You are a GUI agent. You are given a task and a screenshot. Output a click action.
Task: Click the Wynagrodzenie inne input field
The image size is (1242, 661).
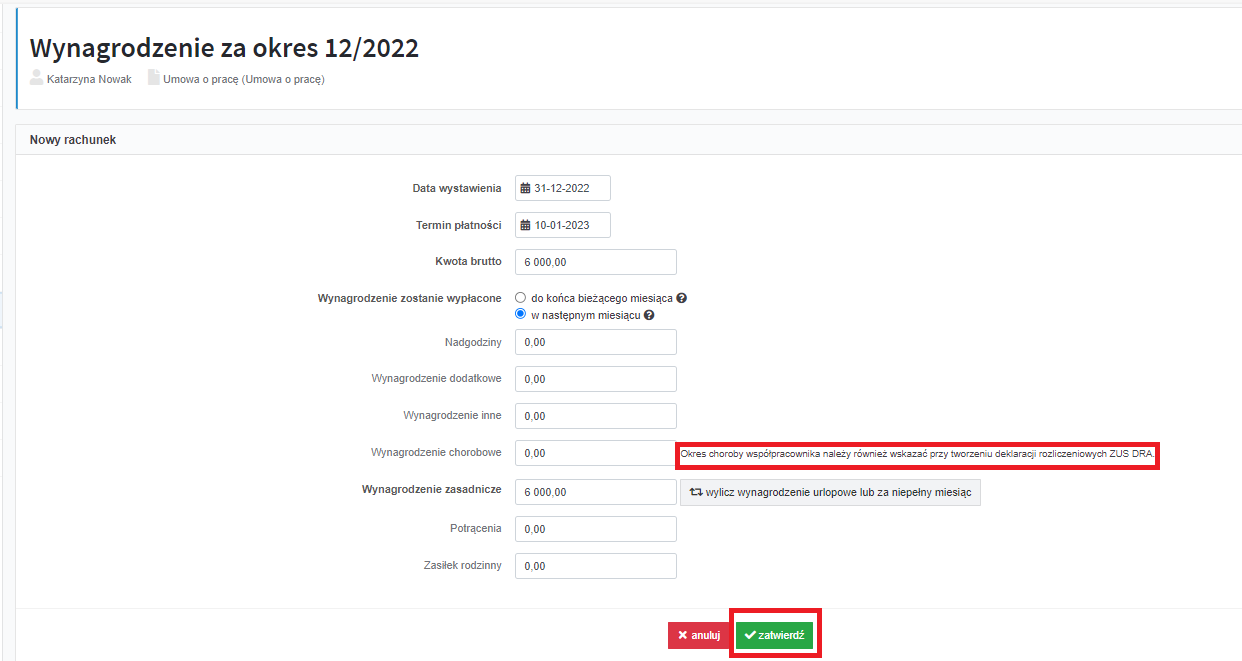pyautogui.click(x=596, y=416)
